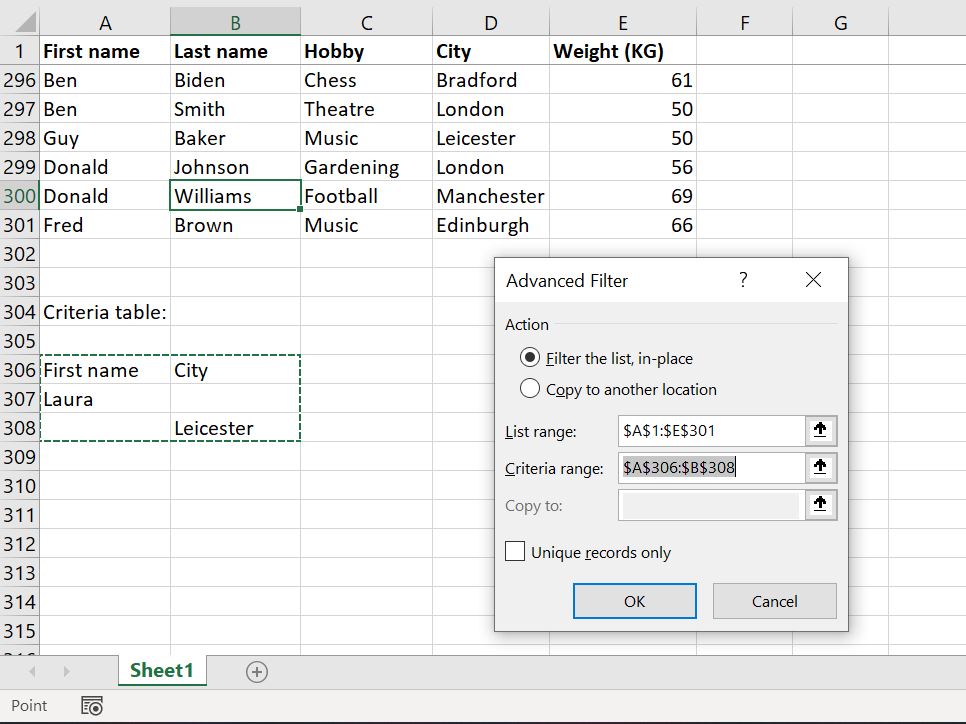This screenshot has width=966, height=724.
Task: Click the macro recording icon in status bar
Action: [x=92, y=705]
